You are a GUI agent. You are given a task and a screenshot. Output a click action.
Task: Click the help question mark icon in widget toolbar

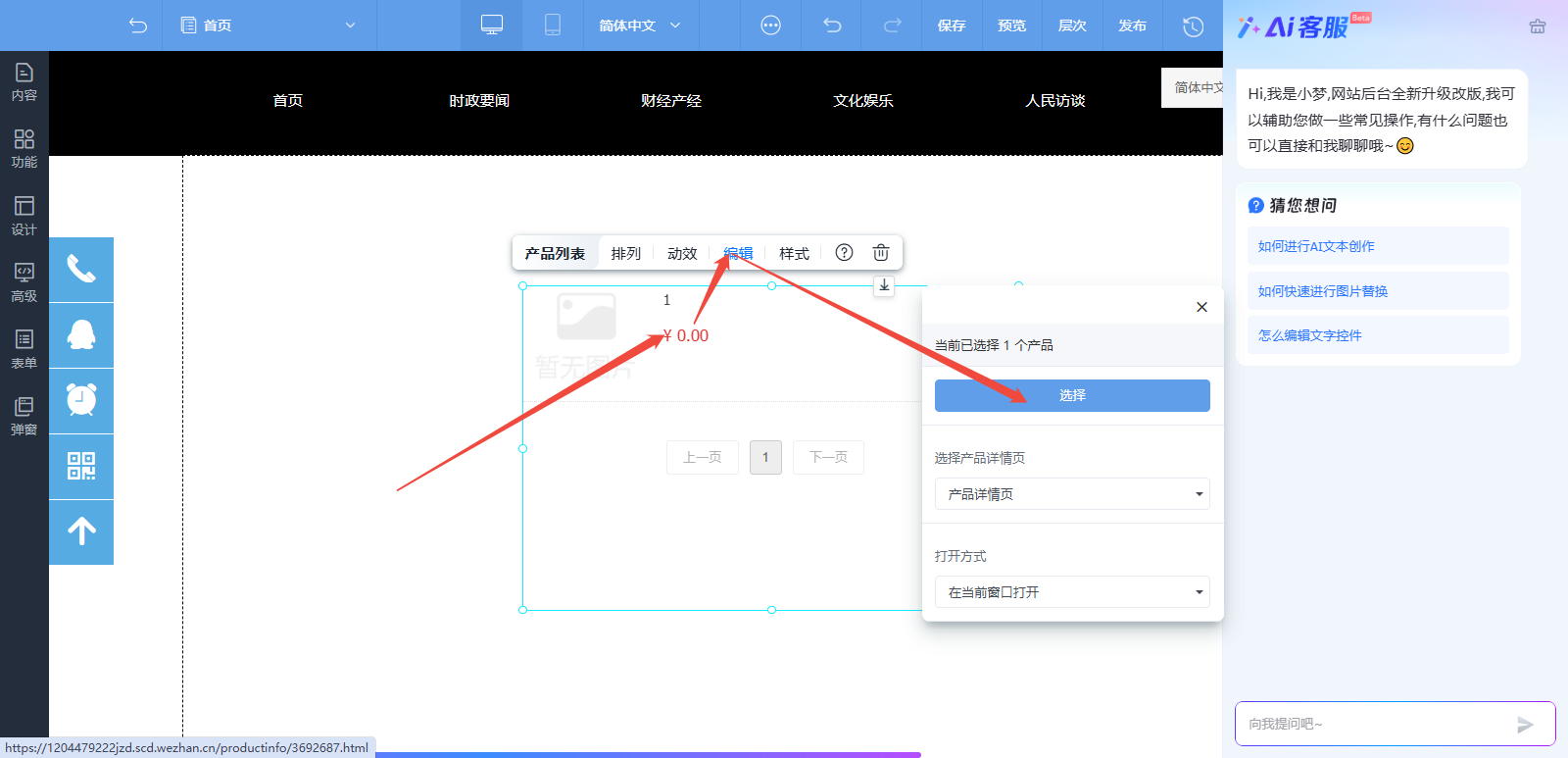pos(844,253)
